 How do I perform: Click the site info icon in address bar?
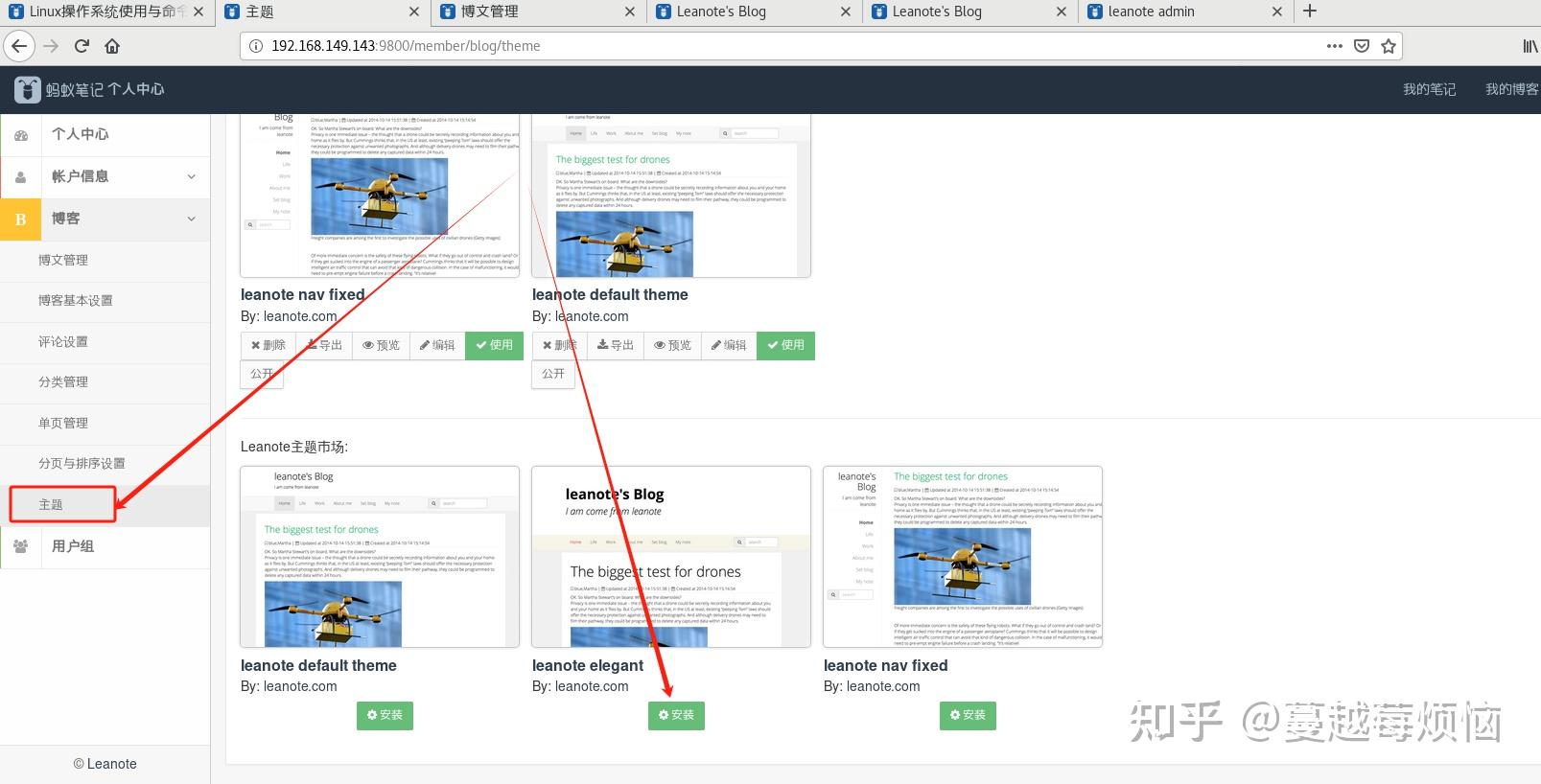tap(255, 46)
